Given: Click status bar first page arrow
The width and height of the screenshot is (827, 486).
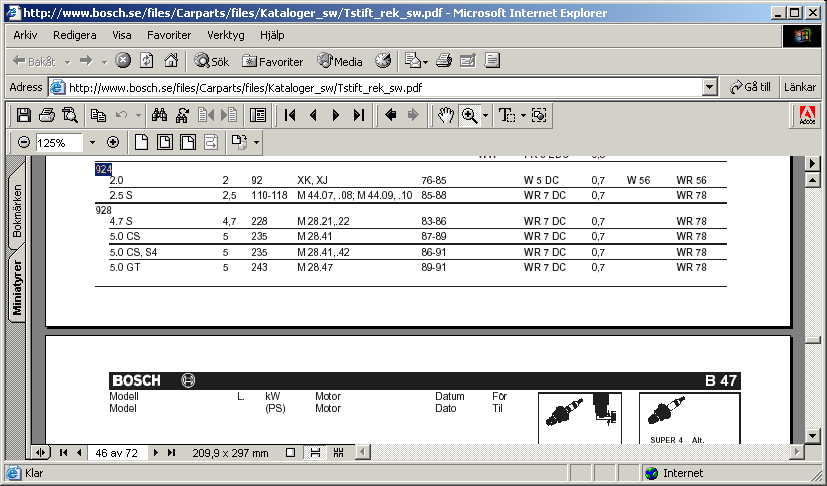Looking at the screenshot, I should 63,452.
